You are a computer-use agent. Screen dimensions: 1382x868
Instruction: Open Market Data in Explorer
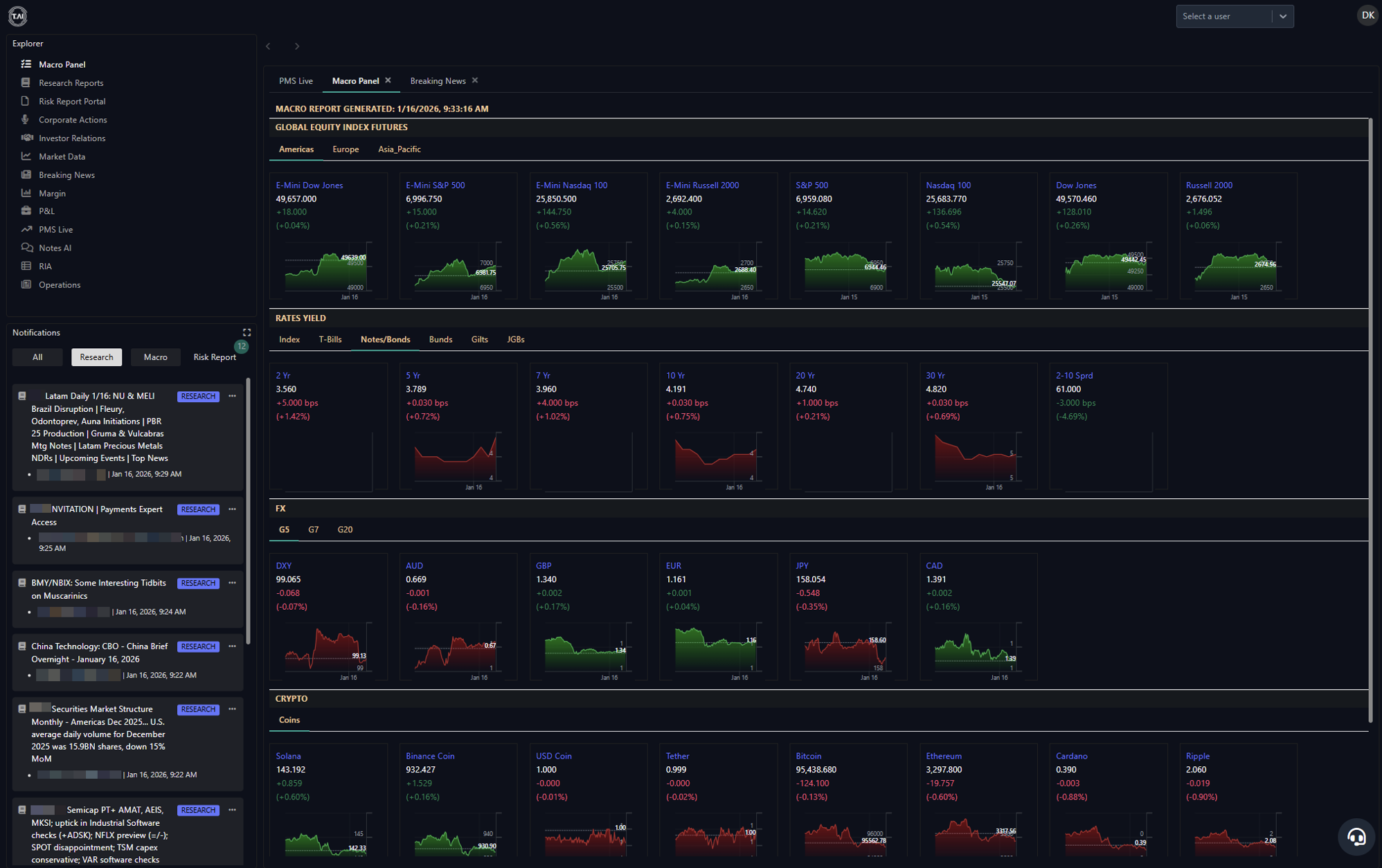coord(62,156)
